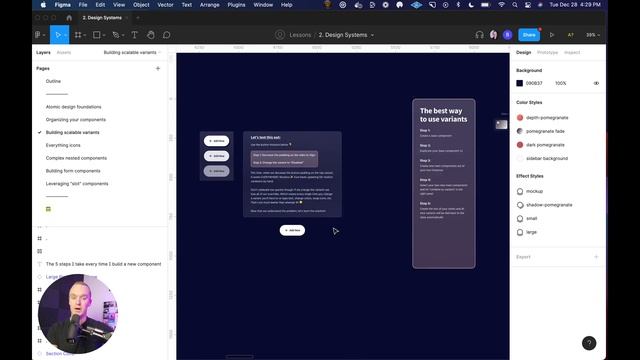
Task: Click the 2. Design Systems file tab
Action: (x=102, y=18)
